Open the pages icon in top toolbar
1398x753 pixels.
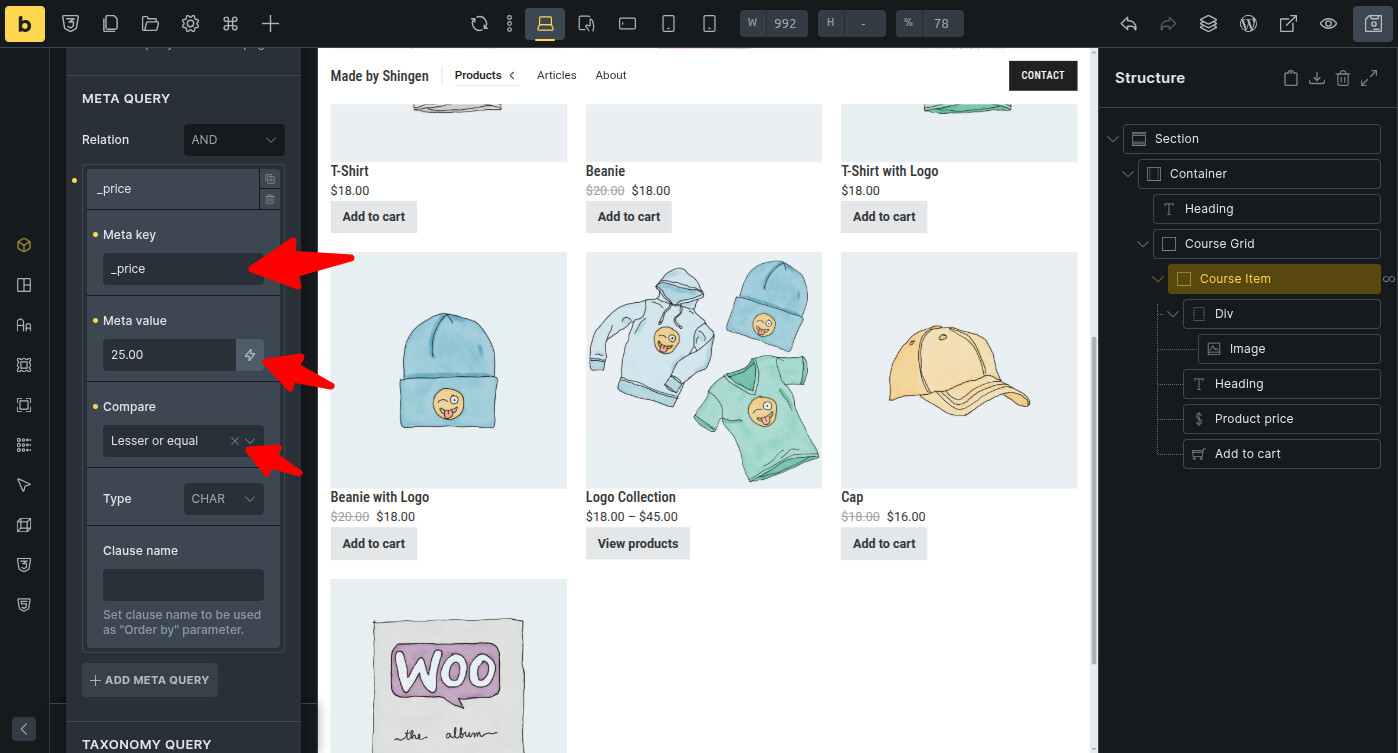click(x=110, y=23)
